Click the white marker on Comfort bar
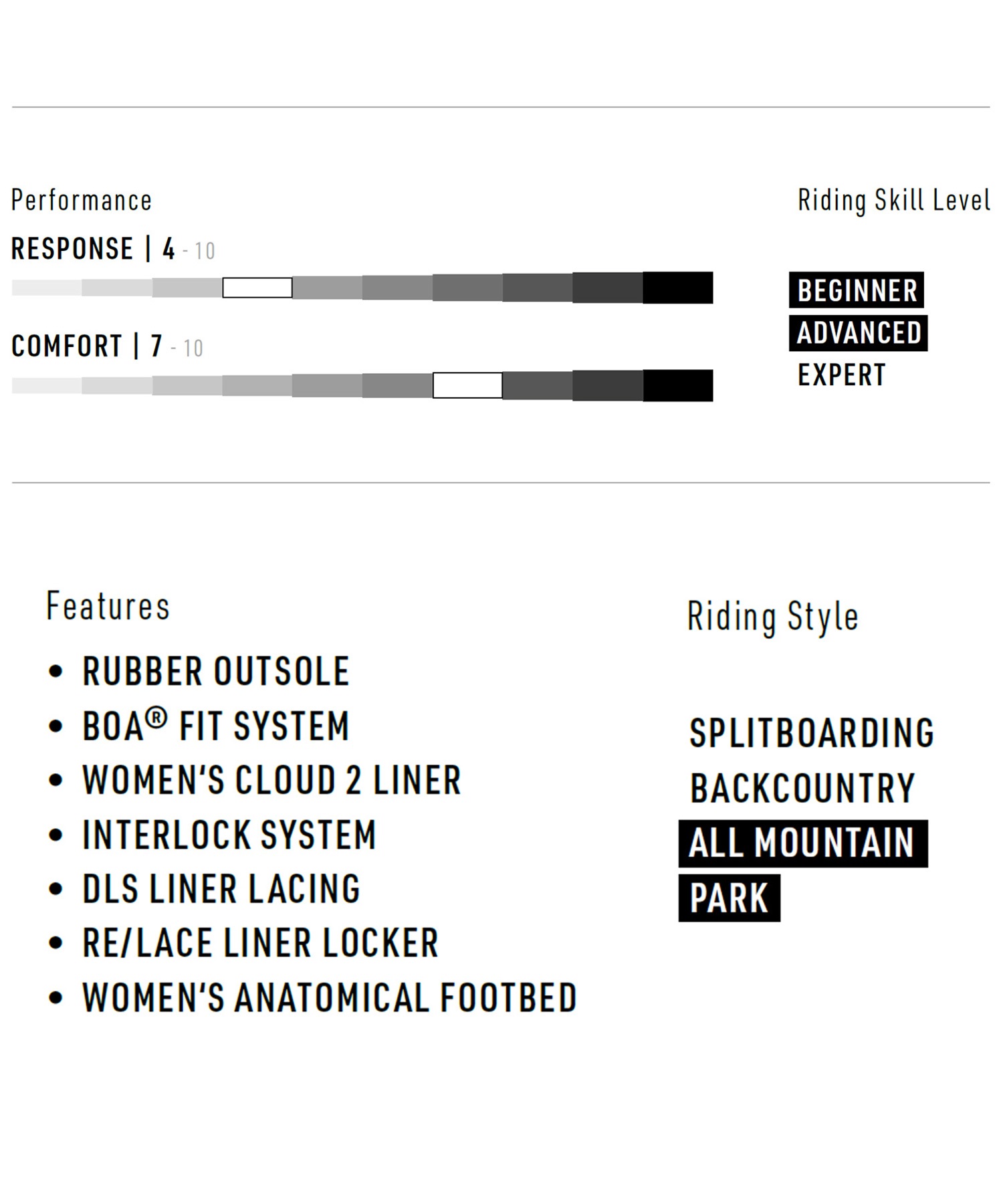Screen dimensions: 1003x1204 pos(467,385)
